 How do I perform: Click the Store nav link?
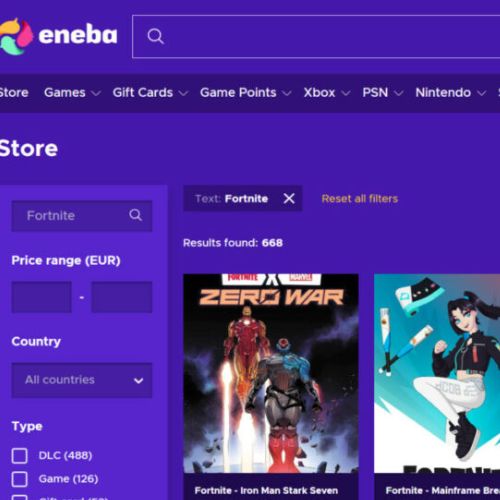coord(14,93)
